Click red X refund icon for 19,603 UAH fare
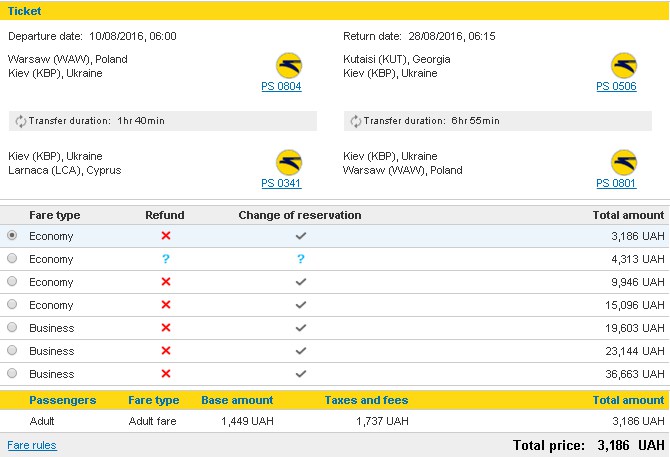The image size is (670, 457). [x=166, y=328]
